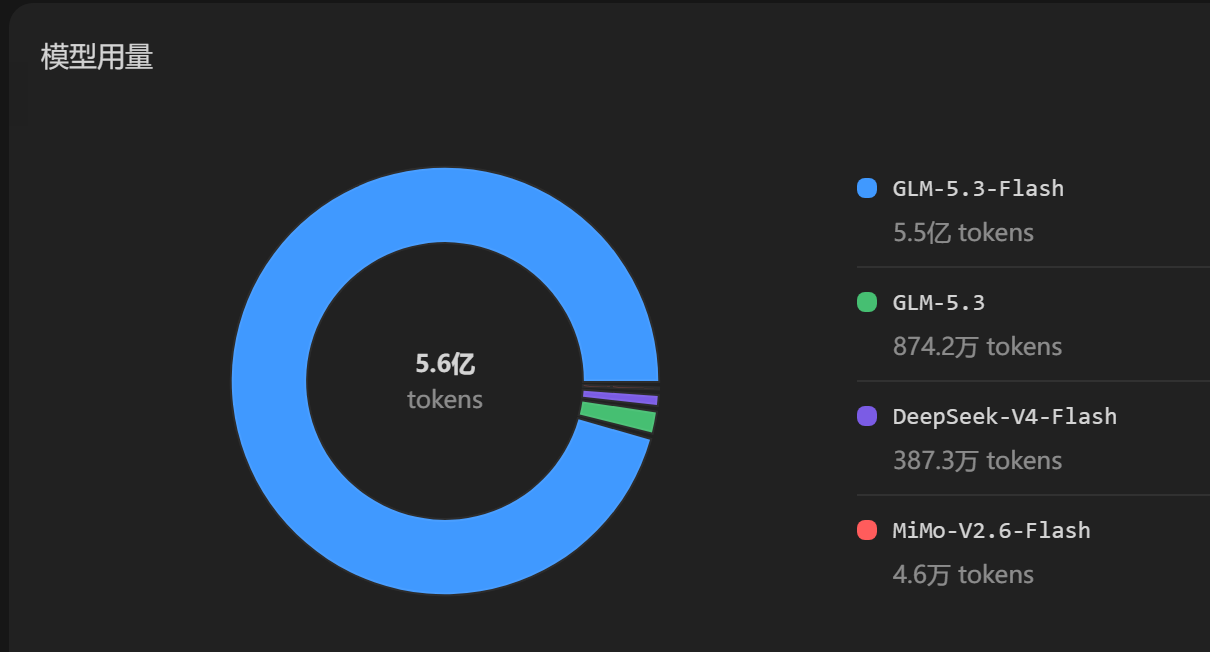
Task: Click the 874.2万 tokens usage value
Action: tap(977, 347)
